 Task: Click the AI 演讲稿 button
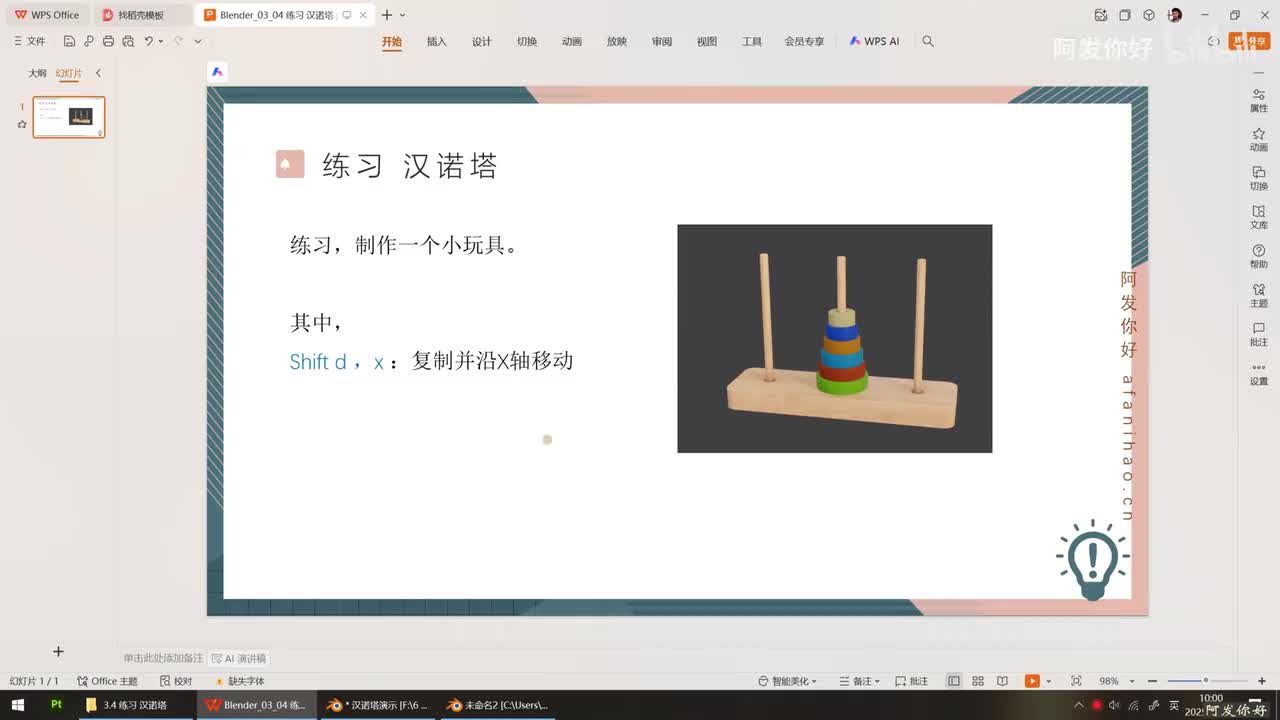(x=239, y=658)
